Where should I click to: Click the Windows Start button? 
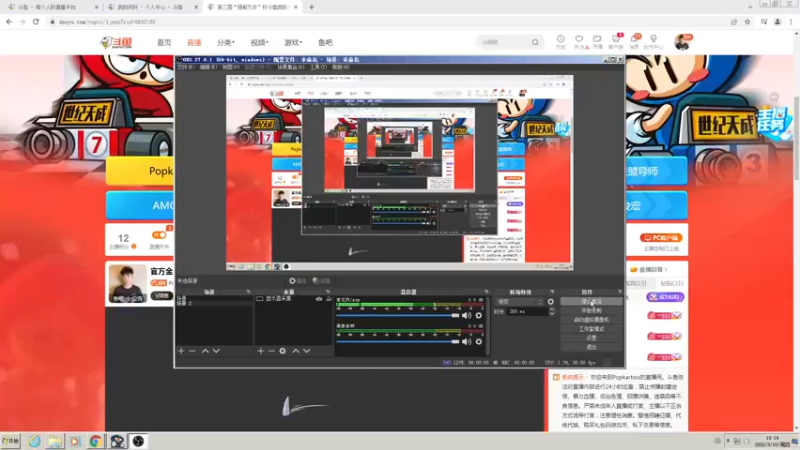pos(10,441)
